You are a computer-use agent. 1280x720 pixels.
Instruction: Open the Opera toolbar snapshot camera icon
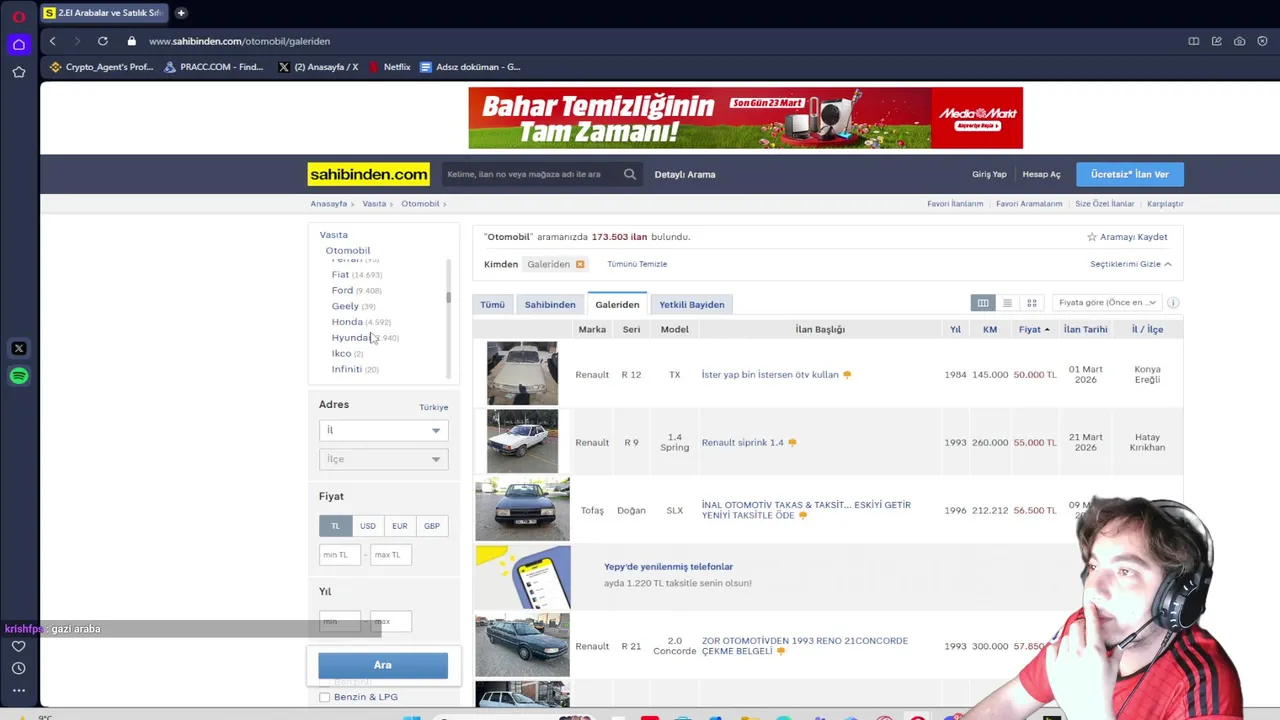tap(1239, 41)
